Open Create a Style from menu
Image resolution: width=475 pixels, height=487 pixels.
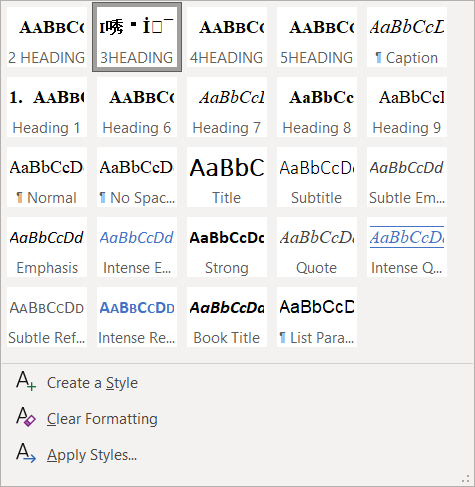[x=237, y=383]
